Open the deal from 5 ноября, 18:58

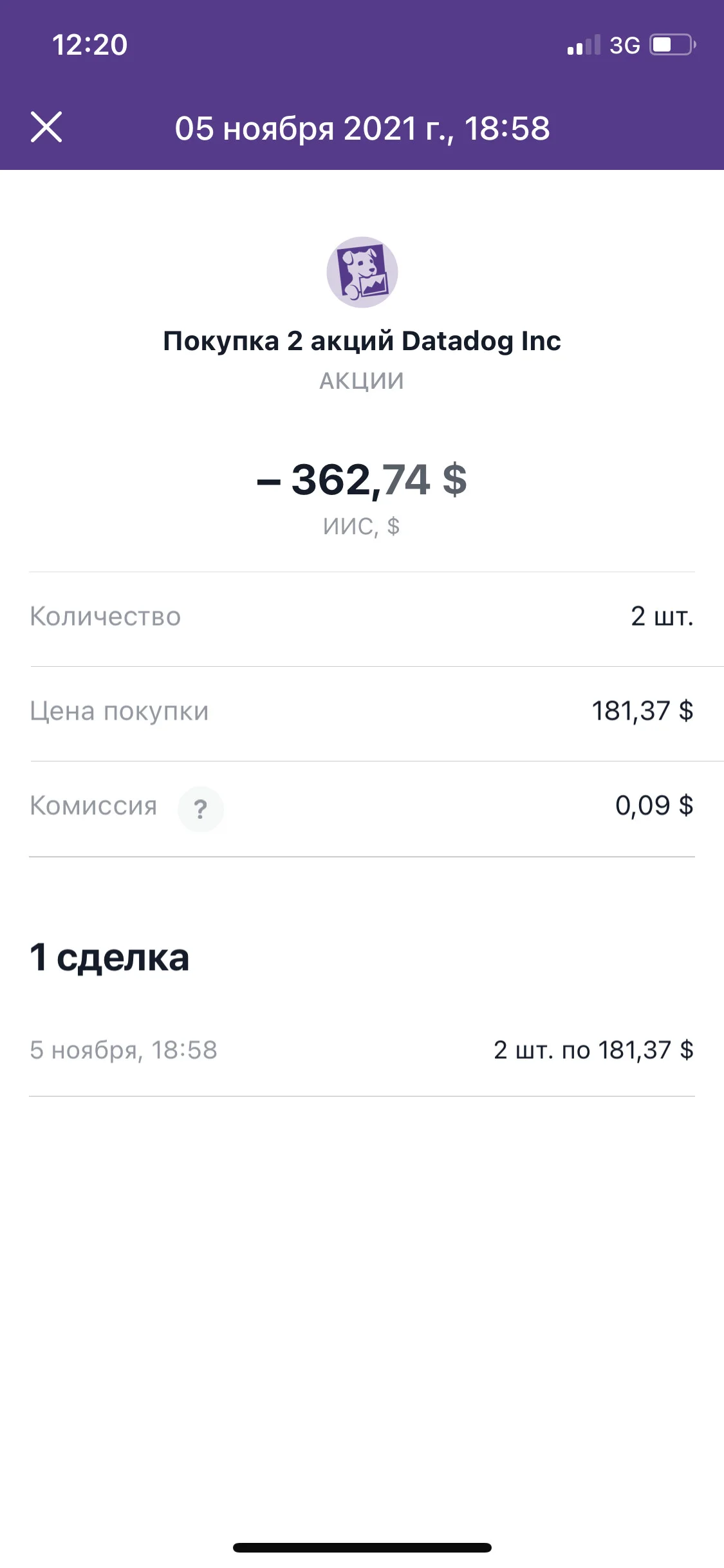coord(362,1050)
